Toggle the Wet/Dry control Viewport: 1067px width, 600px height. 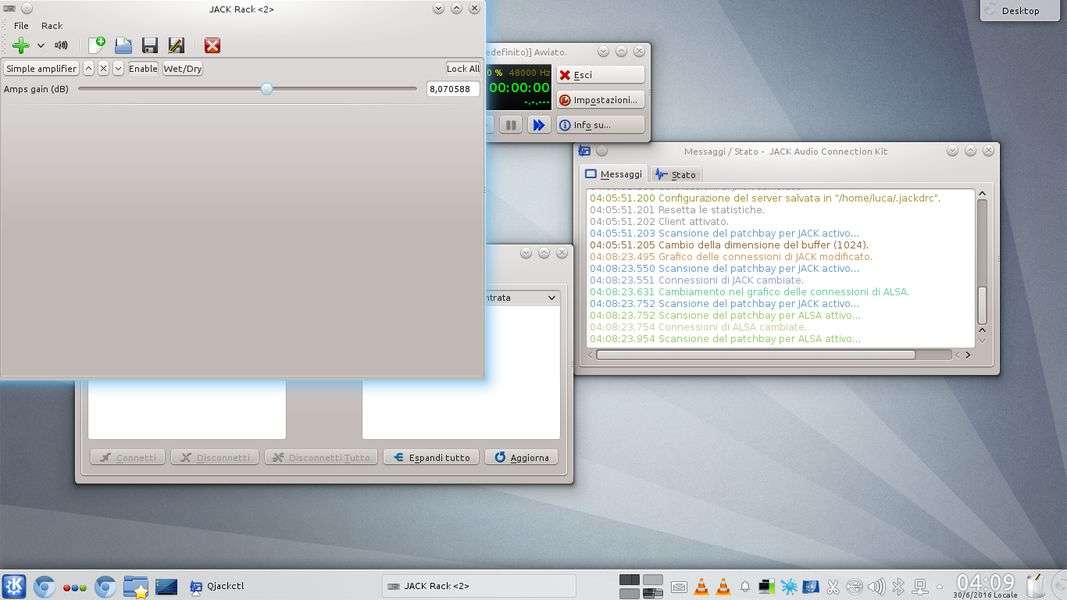(x=182, y=69)
